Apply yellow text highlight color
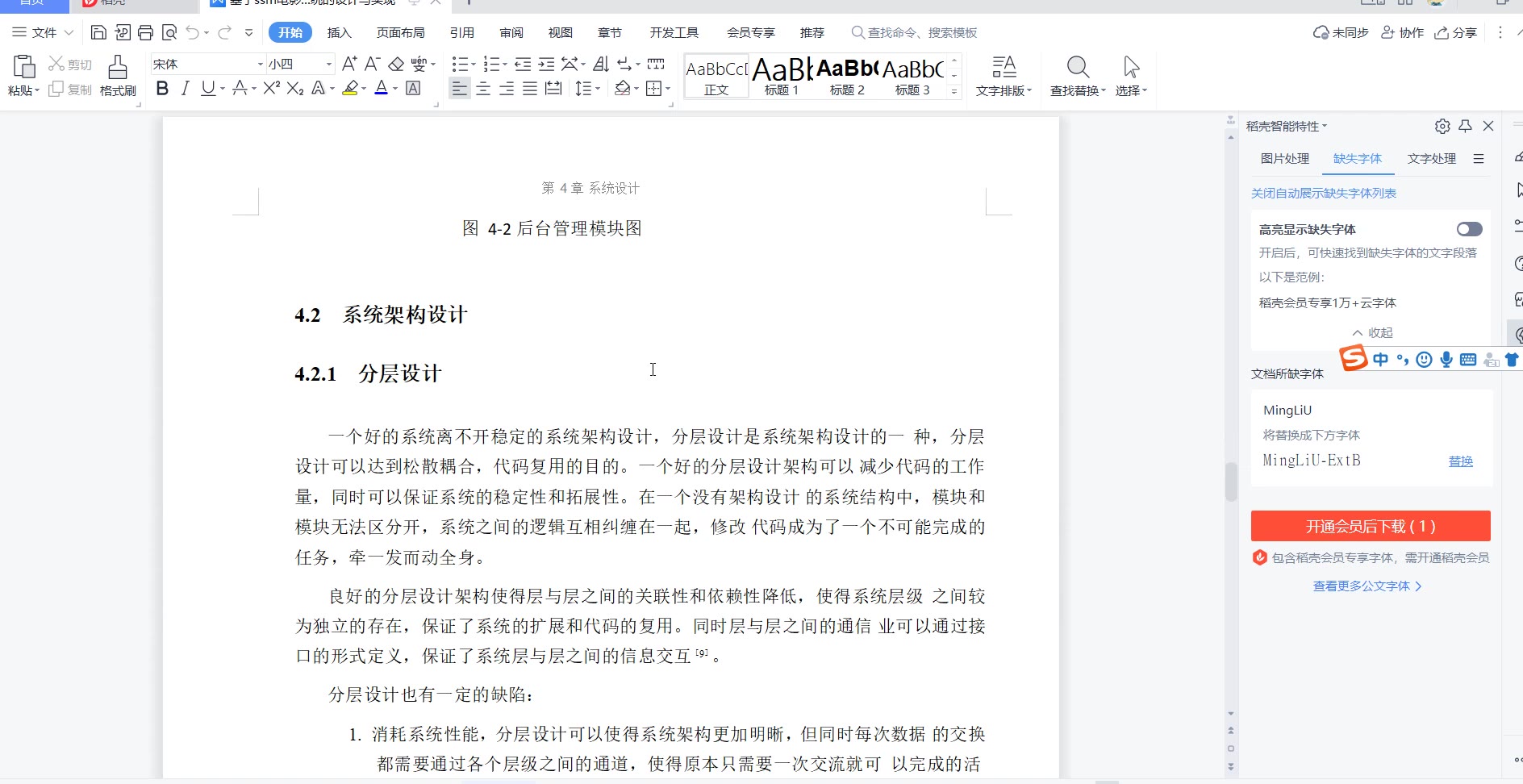 click(x=350, y=88)
